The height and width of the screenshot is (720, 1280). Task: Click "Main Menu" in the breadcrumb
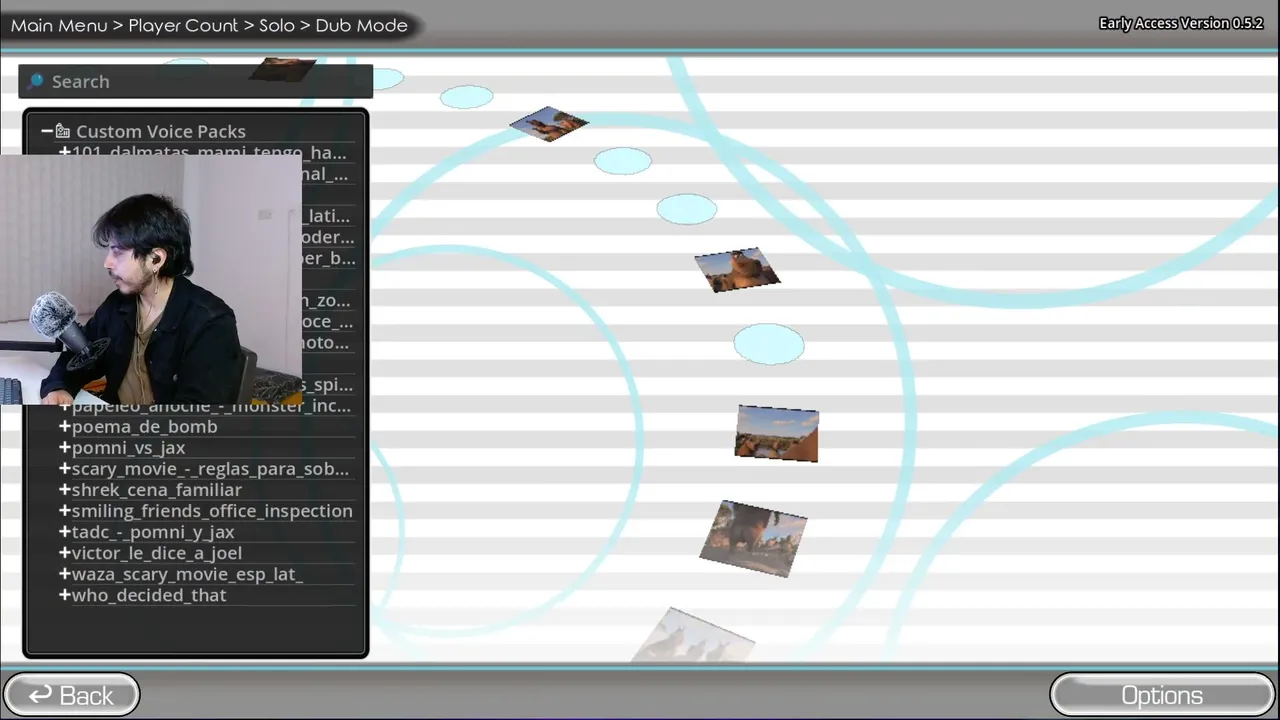(x=59, y=25)
